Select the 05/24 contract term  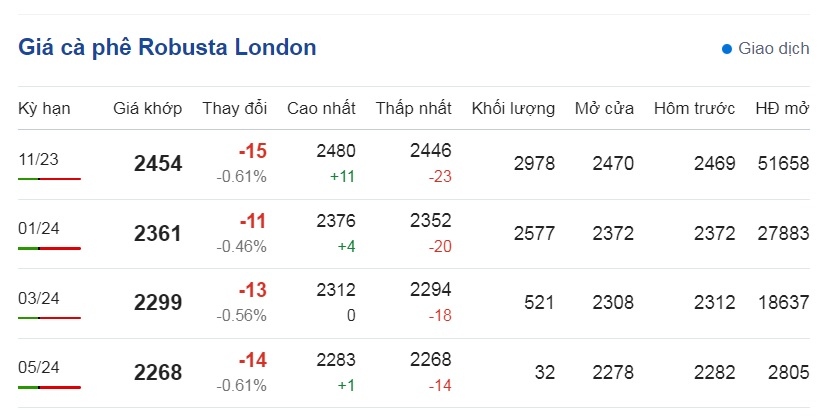click(39, 367)
